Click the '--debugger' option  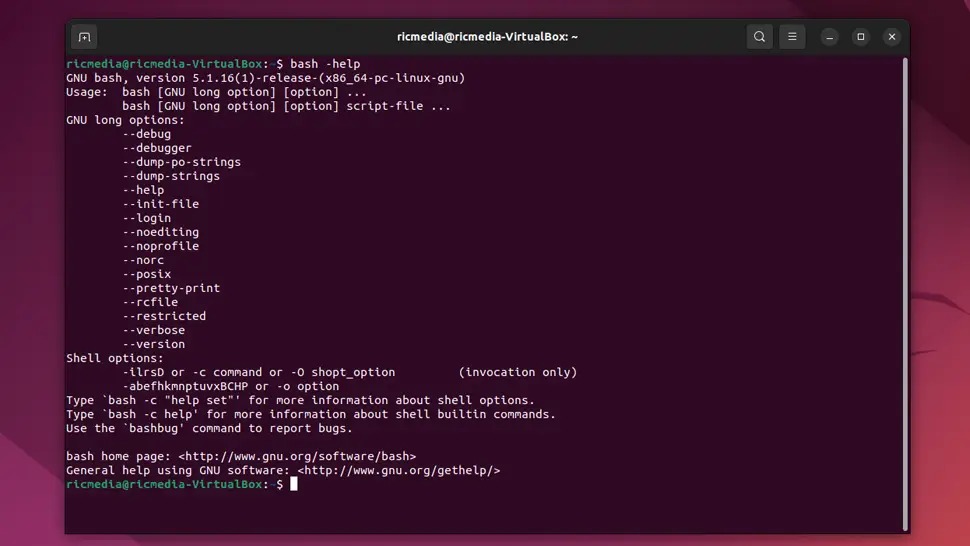[x=157, y=148]
